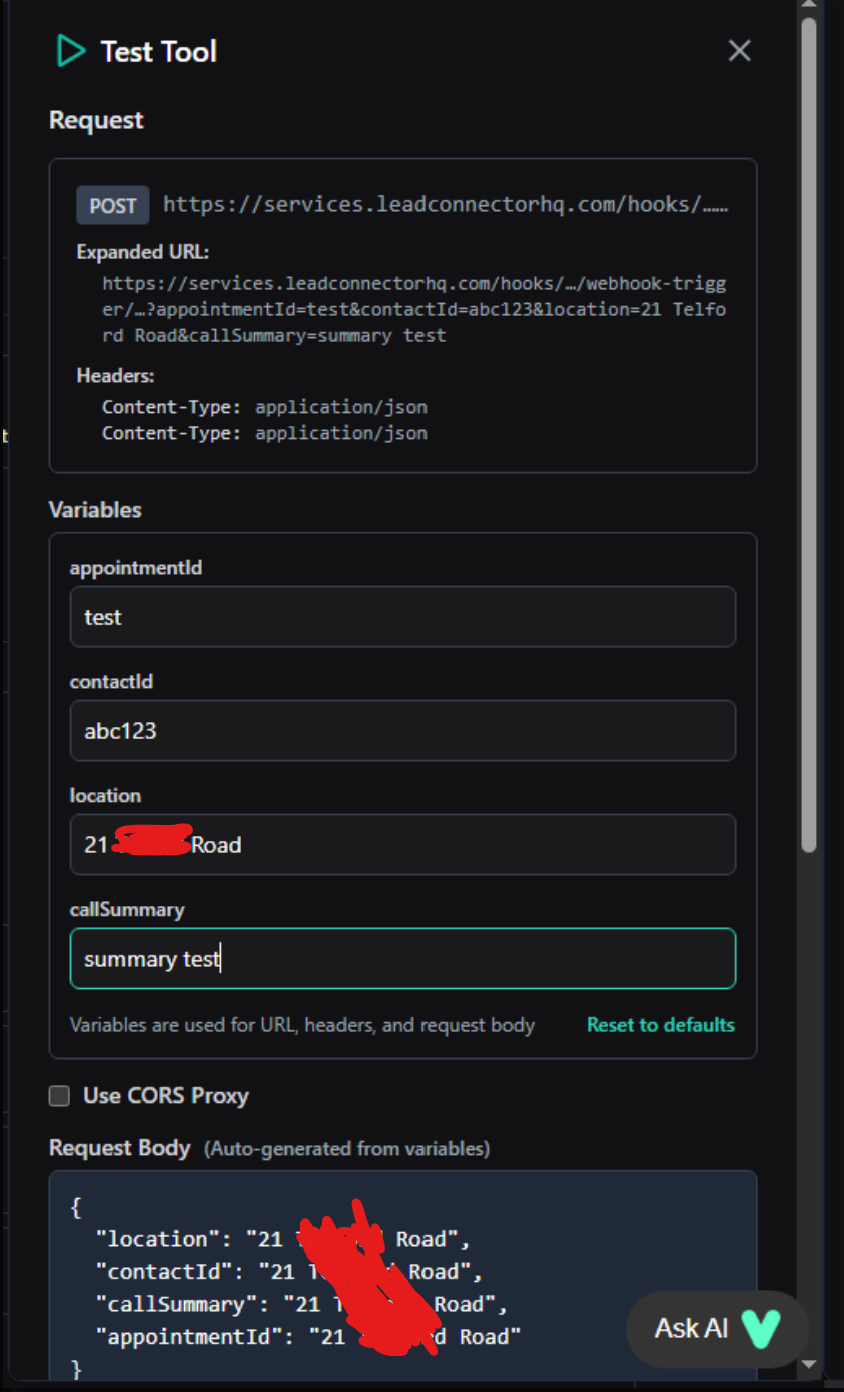Click the green Test Tool play icon
This screenshot has width=844, height=1392.
[x=70, y=51]
